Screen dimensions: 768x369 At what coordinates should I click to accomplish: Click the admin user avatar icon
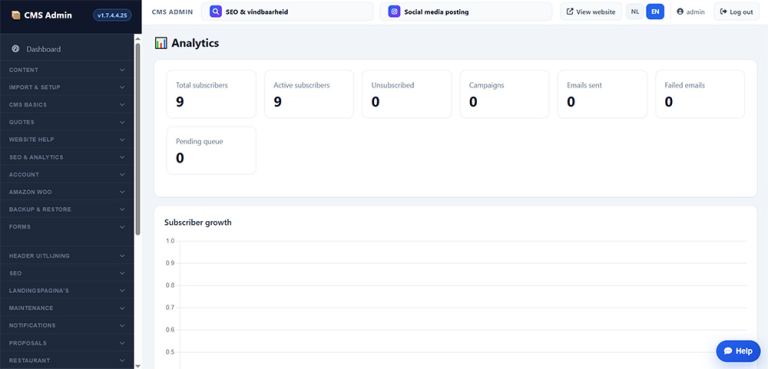(680, 12)
